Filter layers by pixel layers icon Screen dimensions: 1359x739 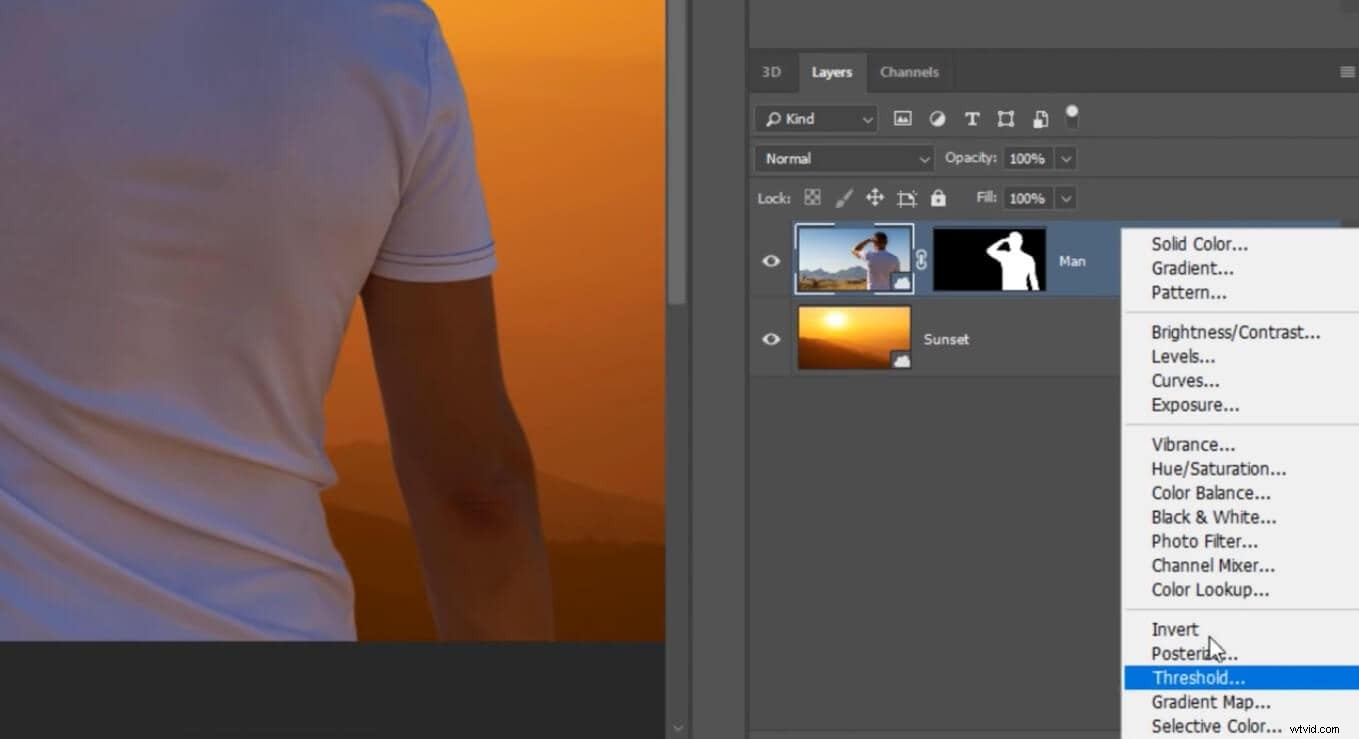click(902, 118)
